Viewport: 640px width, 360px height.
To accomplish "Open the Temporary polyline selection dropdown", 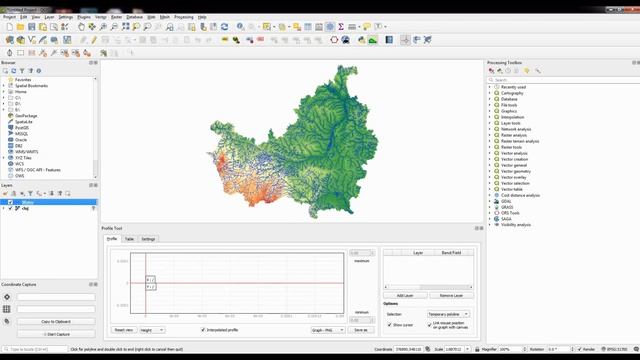I will [448, 314].
